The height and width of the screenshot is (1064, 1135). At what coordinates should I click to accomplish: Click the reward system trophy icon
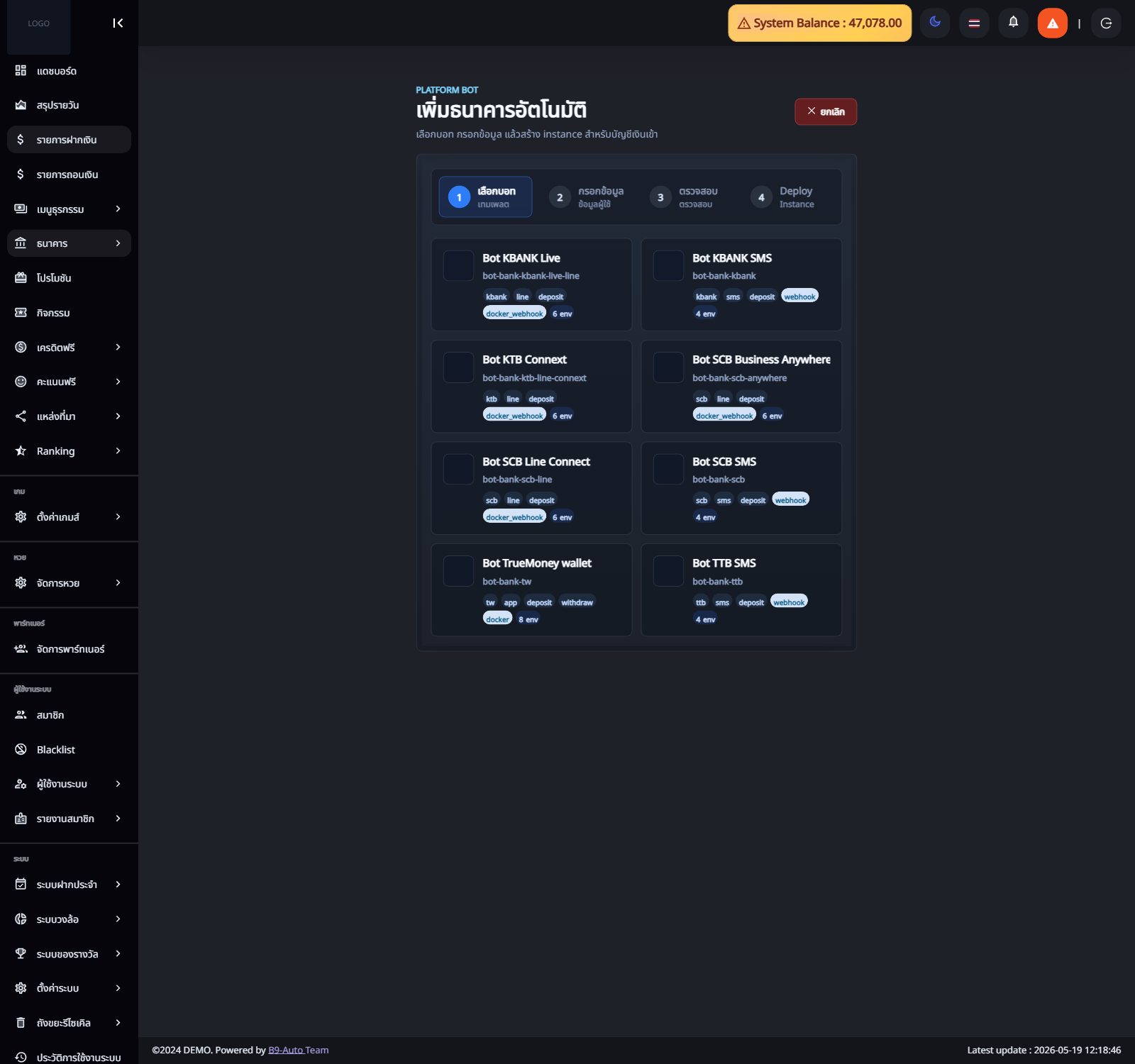point(21,954)
